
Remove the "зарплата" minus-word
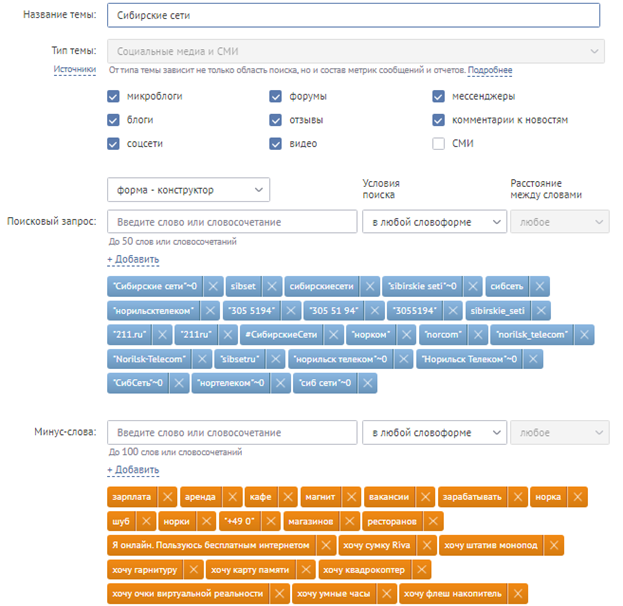[167, 497]
